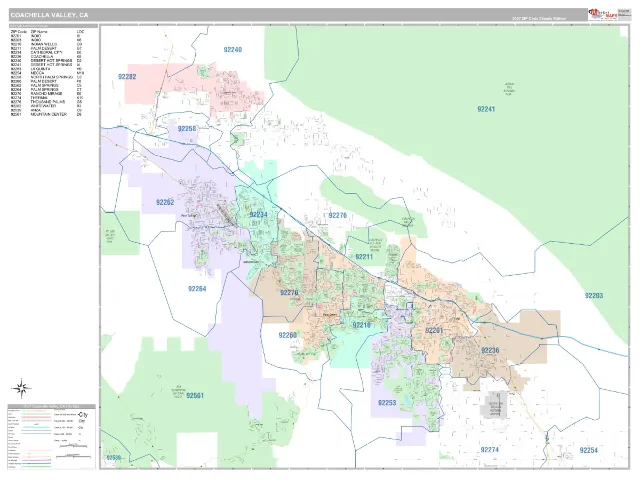Viewport: 640px width, 480px height.
Task: Select ZIP label 92262 on the map
Action: [x=165, y=202]
